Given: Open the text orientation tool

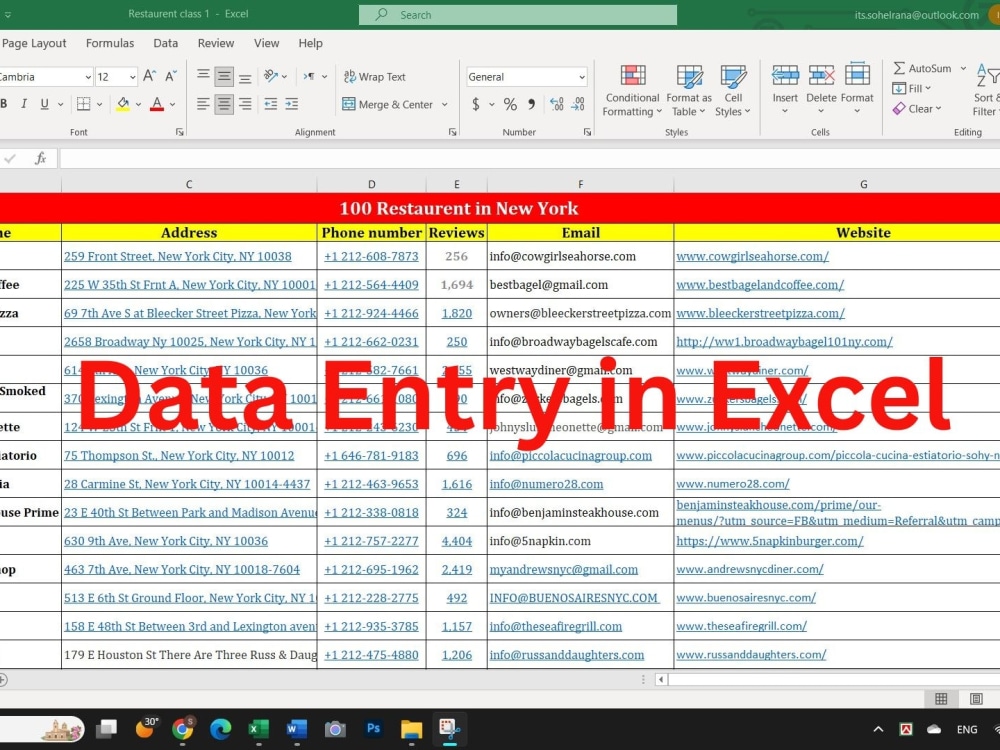Looking at the screenshot, I should [x=271, y=76].
